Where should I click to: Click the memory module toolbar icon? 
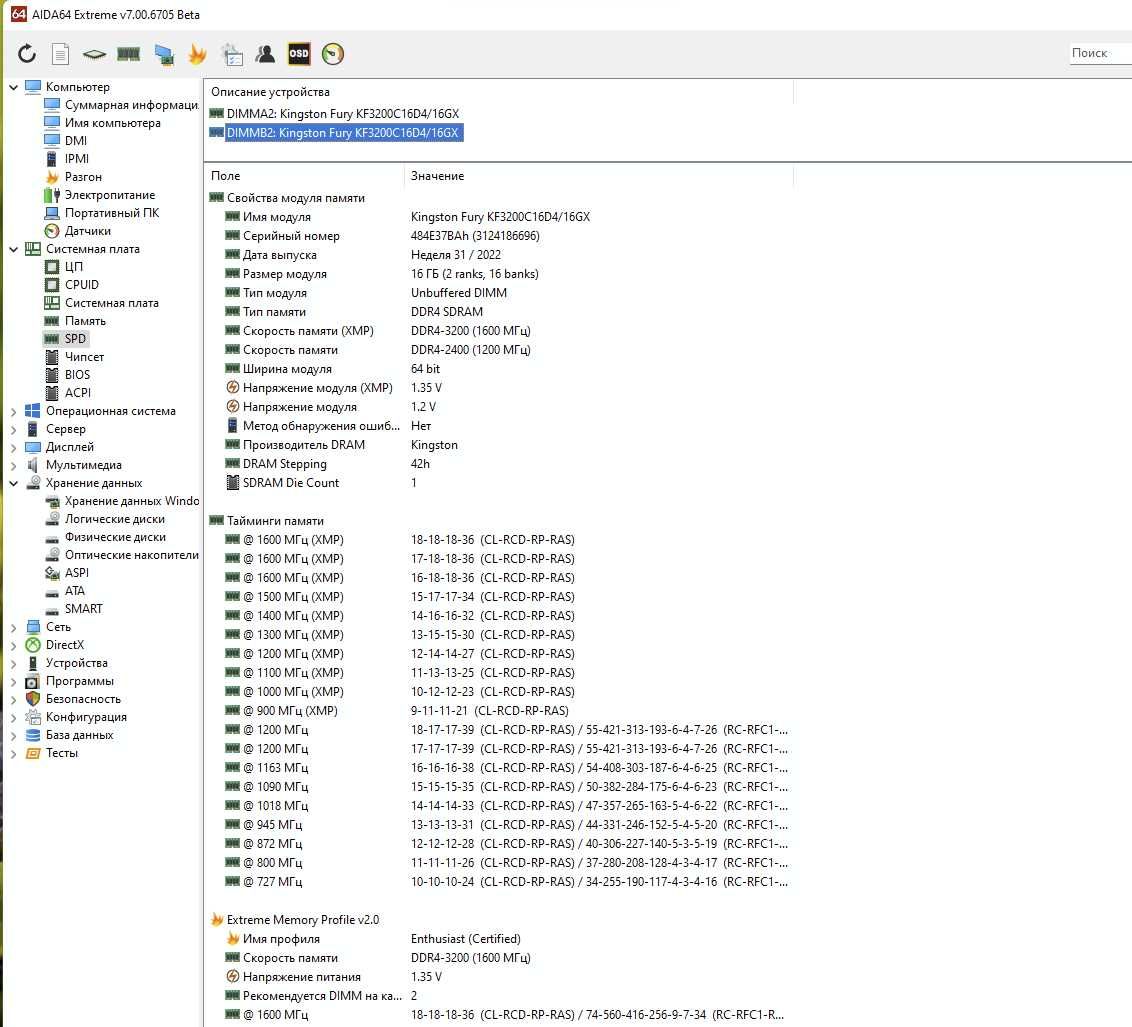click(x=129, y=53)
